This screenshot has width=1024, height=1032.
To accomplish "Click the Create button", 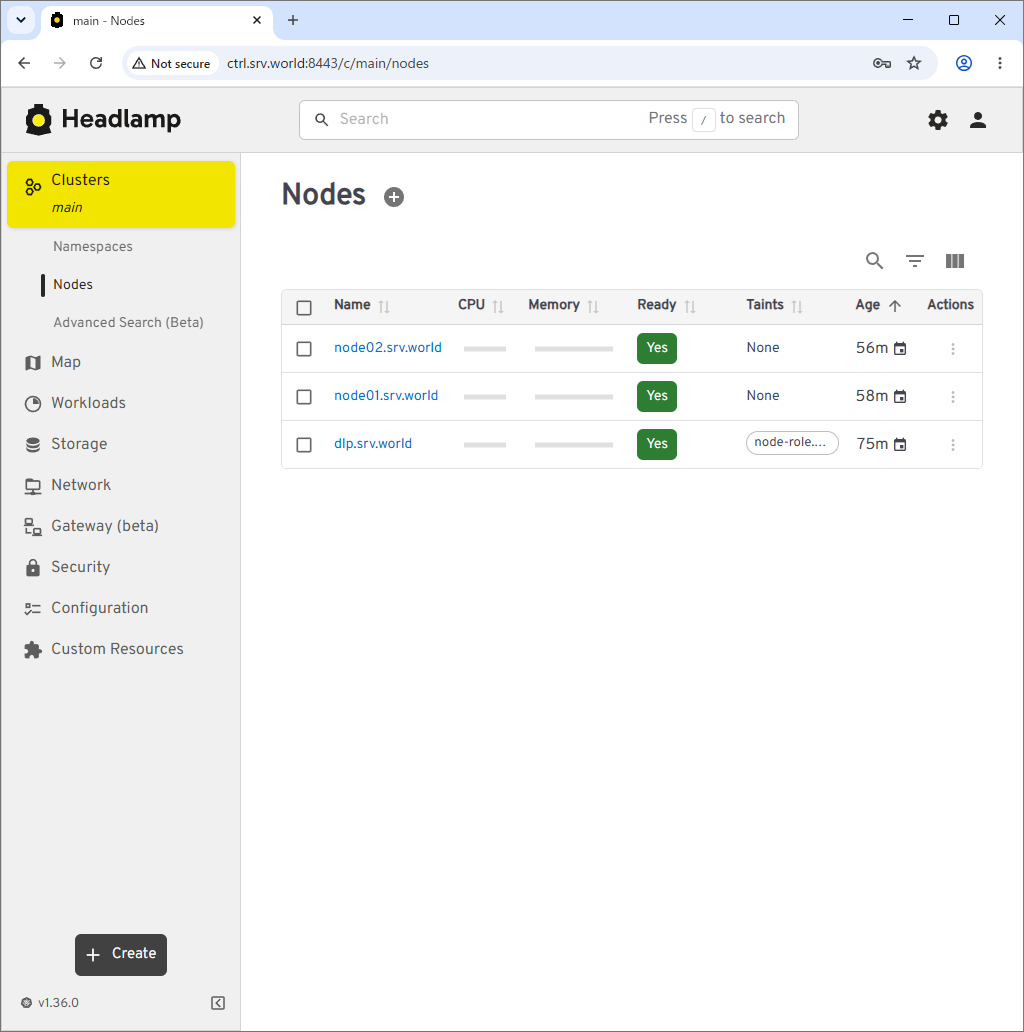I will click(x=121, y=954).
